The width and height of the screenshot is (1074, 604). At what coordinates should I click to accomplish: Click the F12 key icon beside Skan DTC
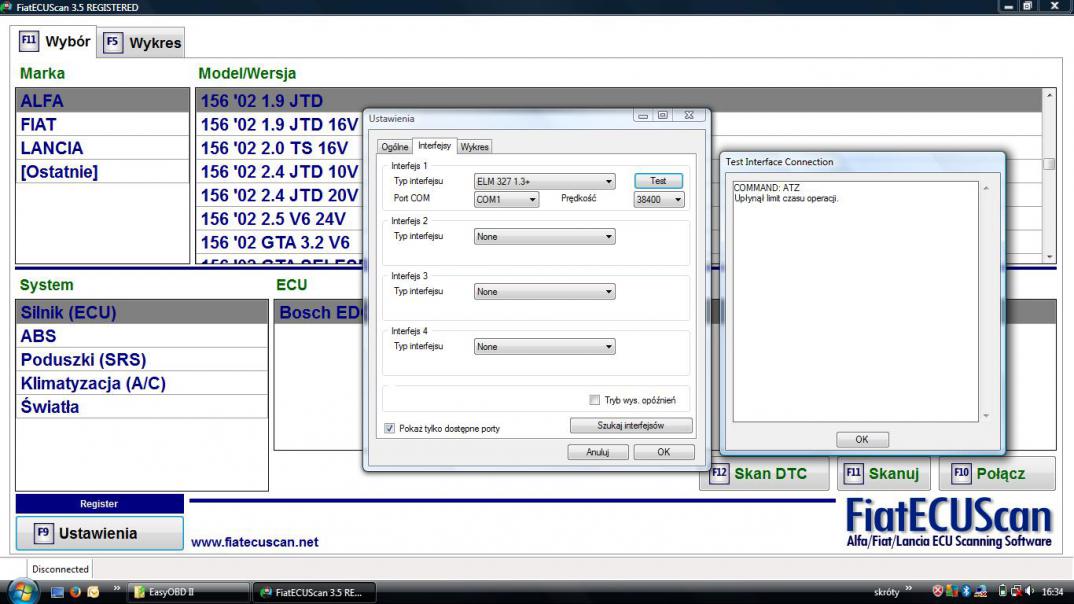click(x=719, y=474)
